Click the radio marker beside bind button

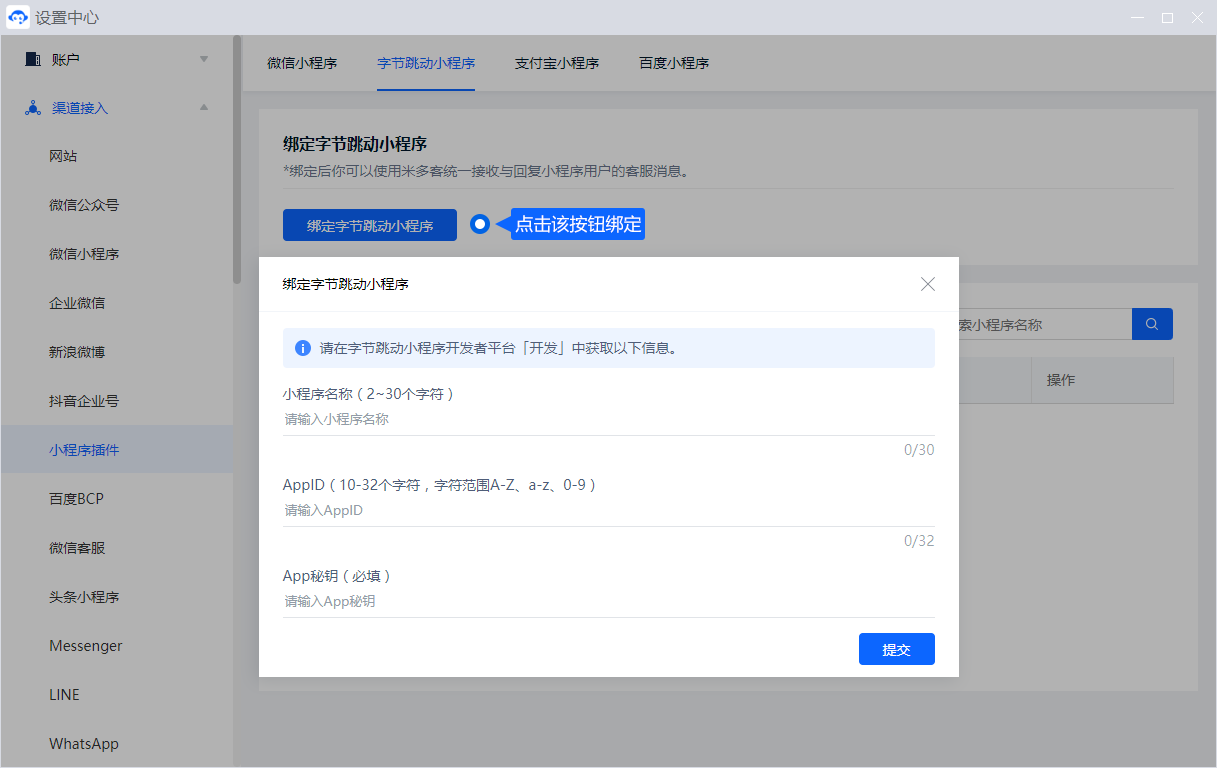click(480, 224)
